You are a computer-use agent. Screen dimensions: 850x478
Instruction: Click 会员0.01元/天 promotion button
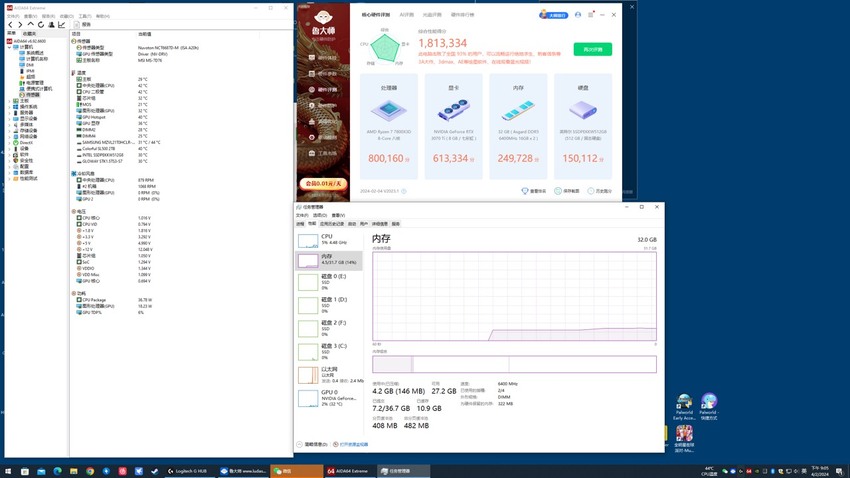click(324, 183)
